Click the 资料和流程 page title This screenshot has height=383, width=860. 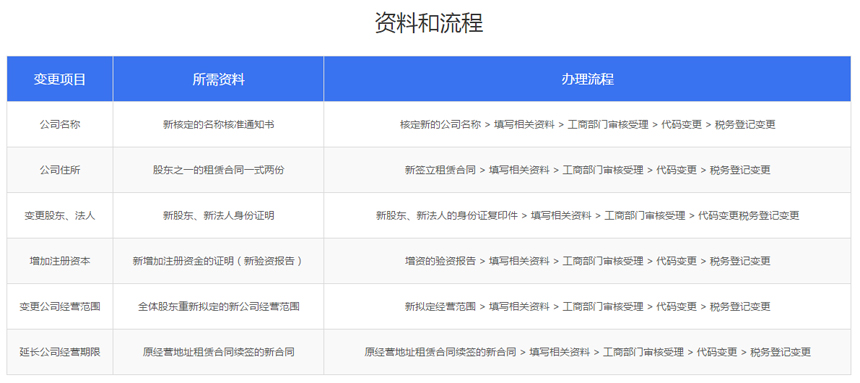(429, 24)
